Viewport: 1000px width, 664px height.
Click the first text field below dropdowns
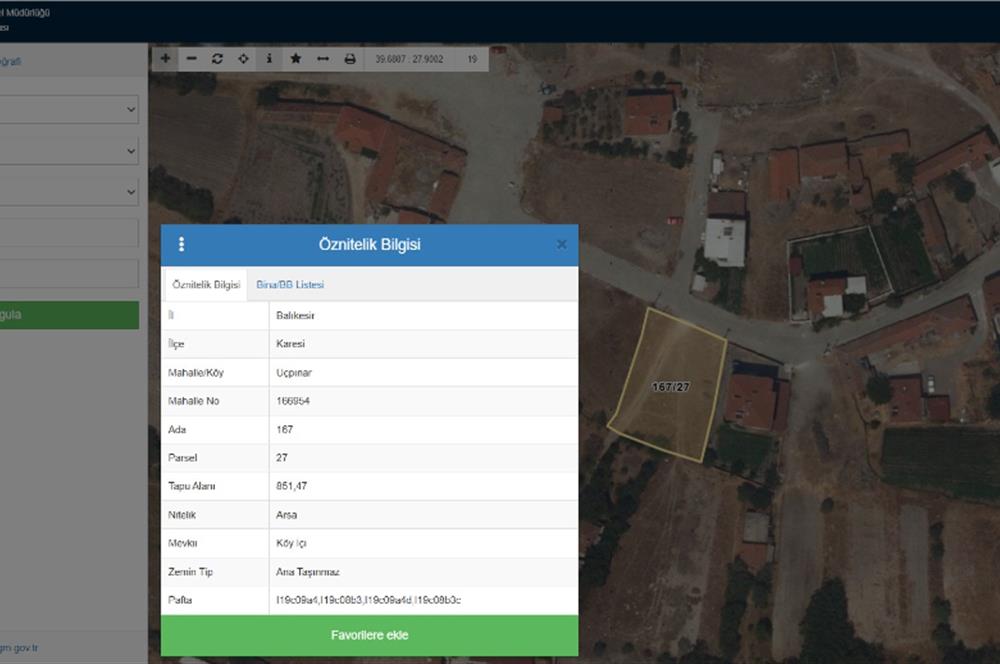pyautogui.click(x=68, y=233)
